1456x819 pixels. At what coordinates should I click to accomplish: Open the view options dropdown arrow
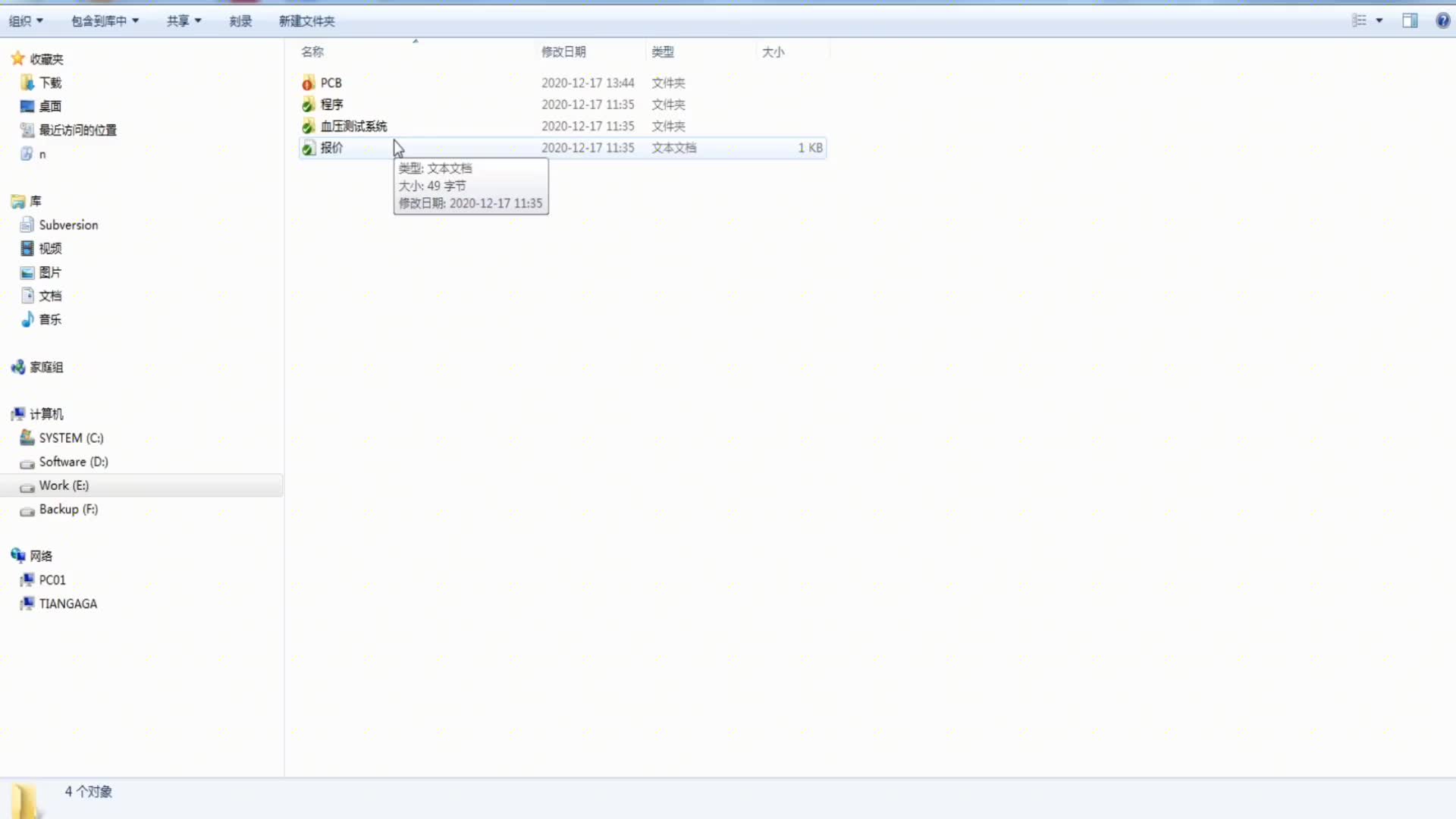click(1379, 20)
